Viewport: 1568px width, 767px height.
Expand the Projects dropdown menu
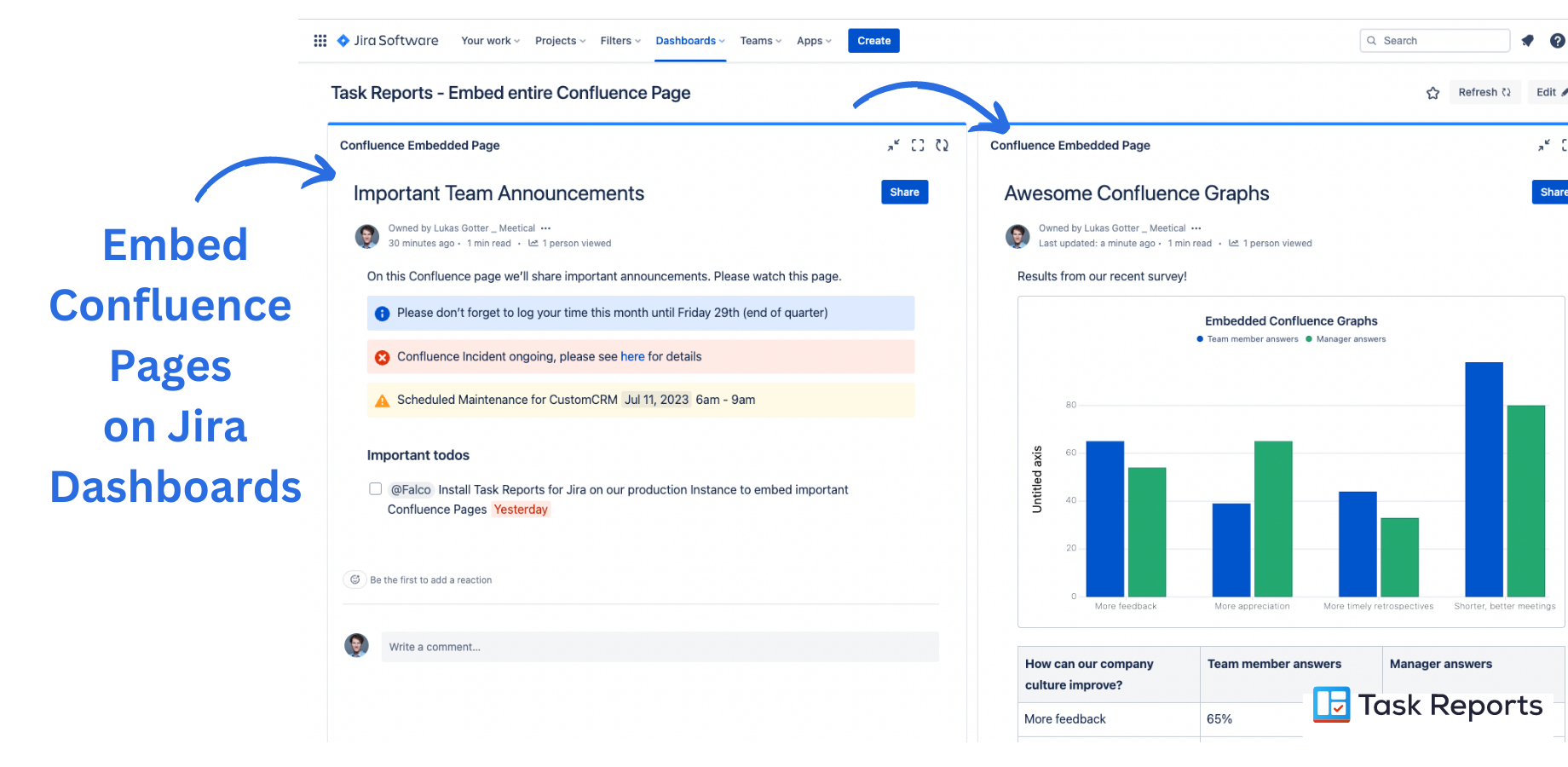560,41
